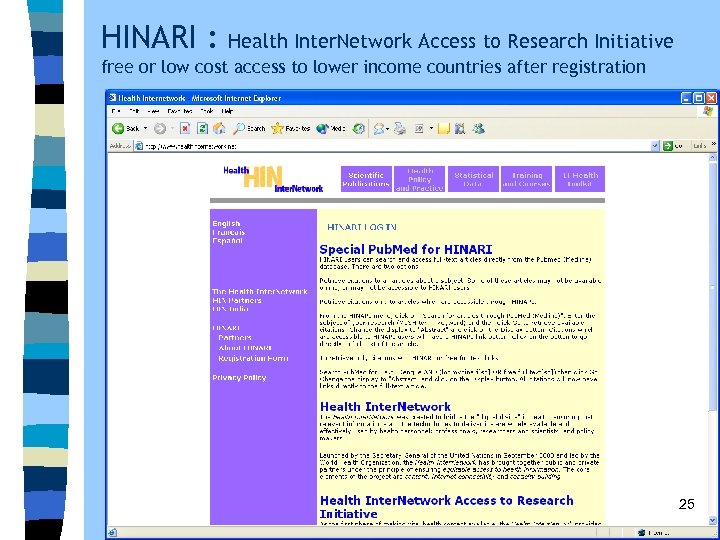This screenshot has height=540, width=720.
Task: Click the Messenger toolbar icon
Action: 478,129
